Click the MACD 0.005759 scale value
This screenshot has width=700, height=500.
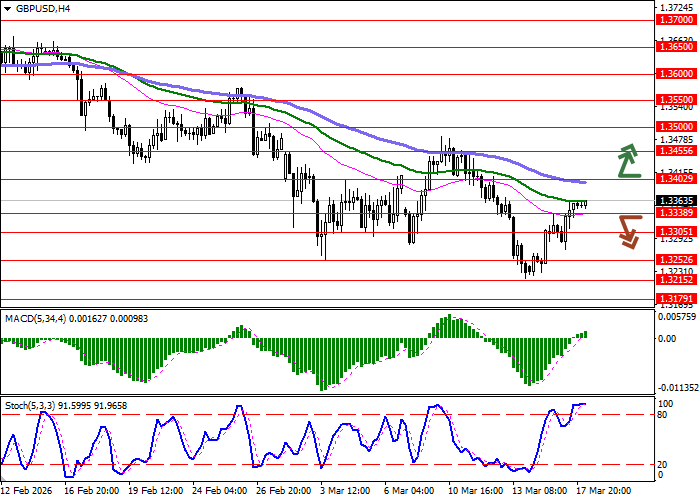pos(677,317)
